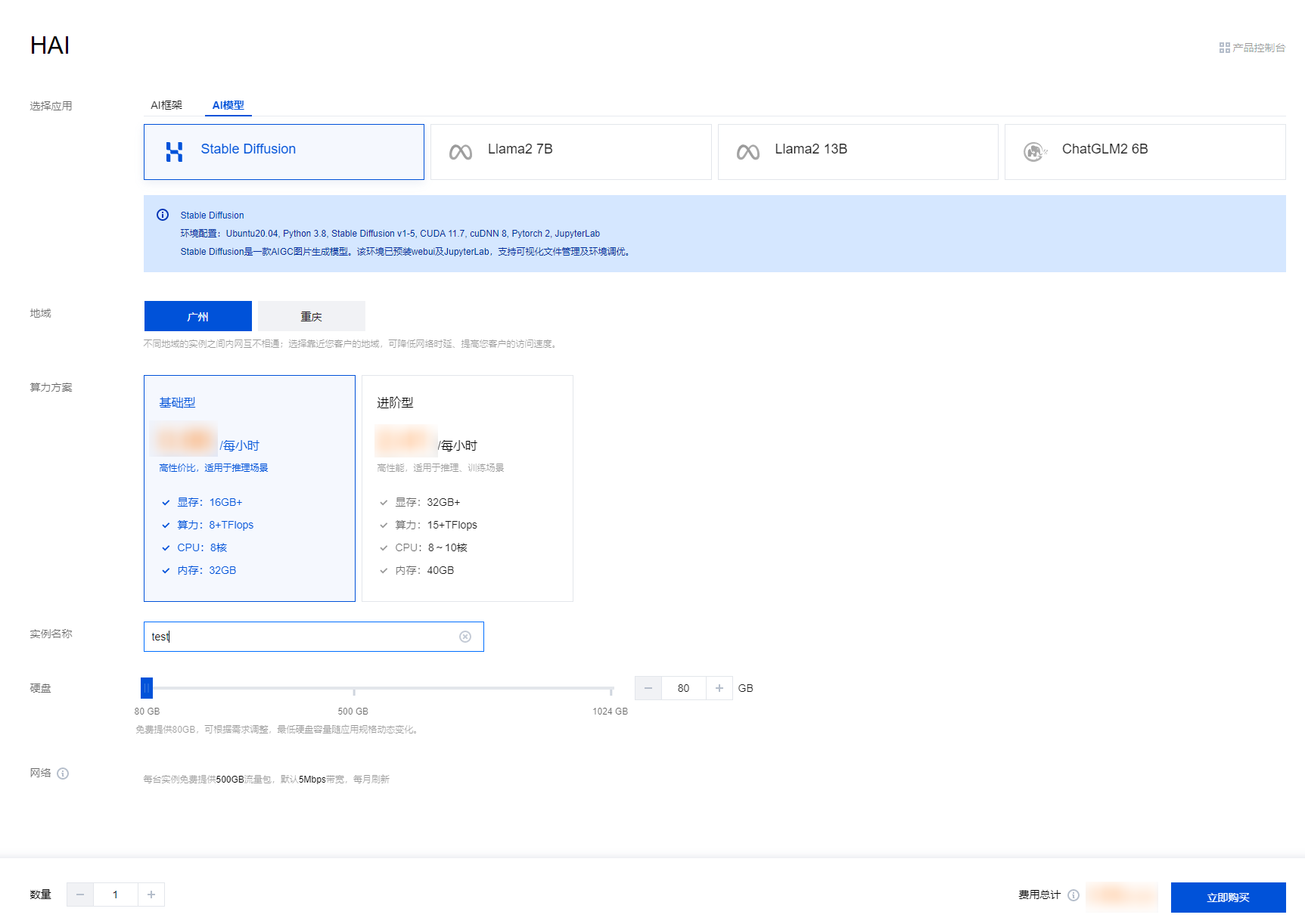Click the info icon next to 网络

pyautogui.click(x=63, y=774)
